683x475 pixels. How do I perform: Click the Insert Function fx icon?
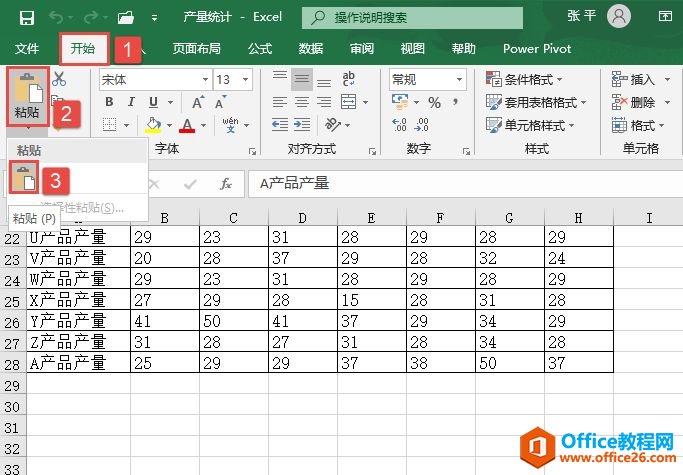pos(226,184)
